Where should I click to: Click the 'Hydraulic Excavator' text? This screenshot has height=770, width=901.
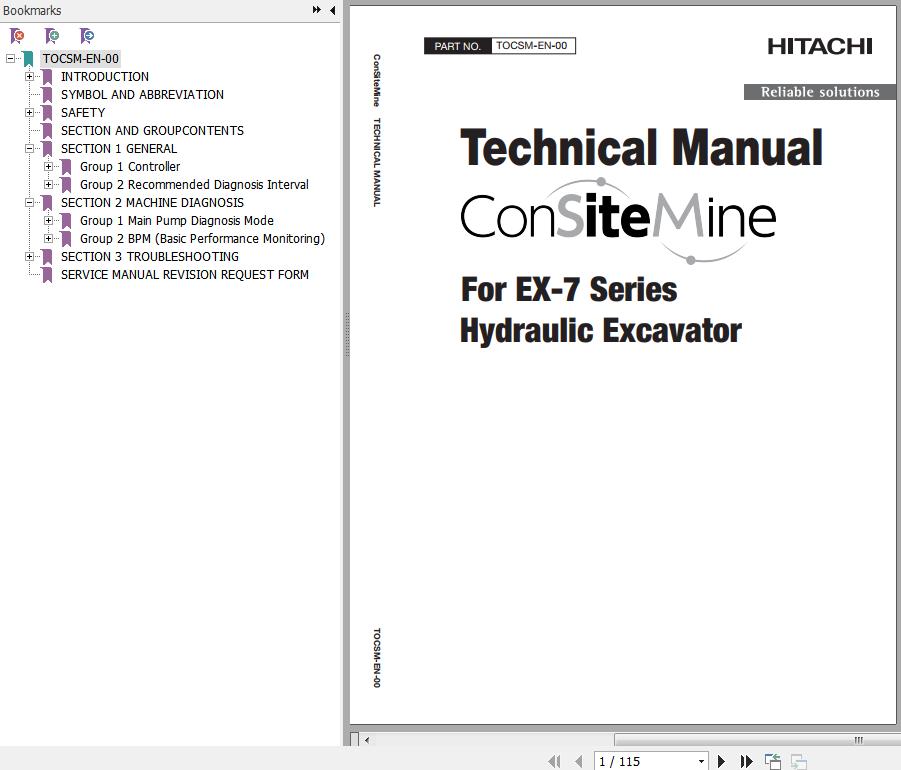point(601,331)
